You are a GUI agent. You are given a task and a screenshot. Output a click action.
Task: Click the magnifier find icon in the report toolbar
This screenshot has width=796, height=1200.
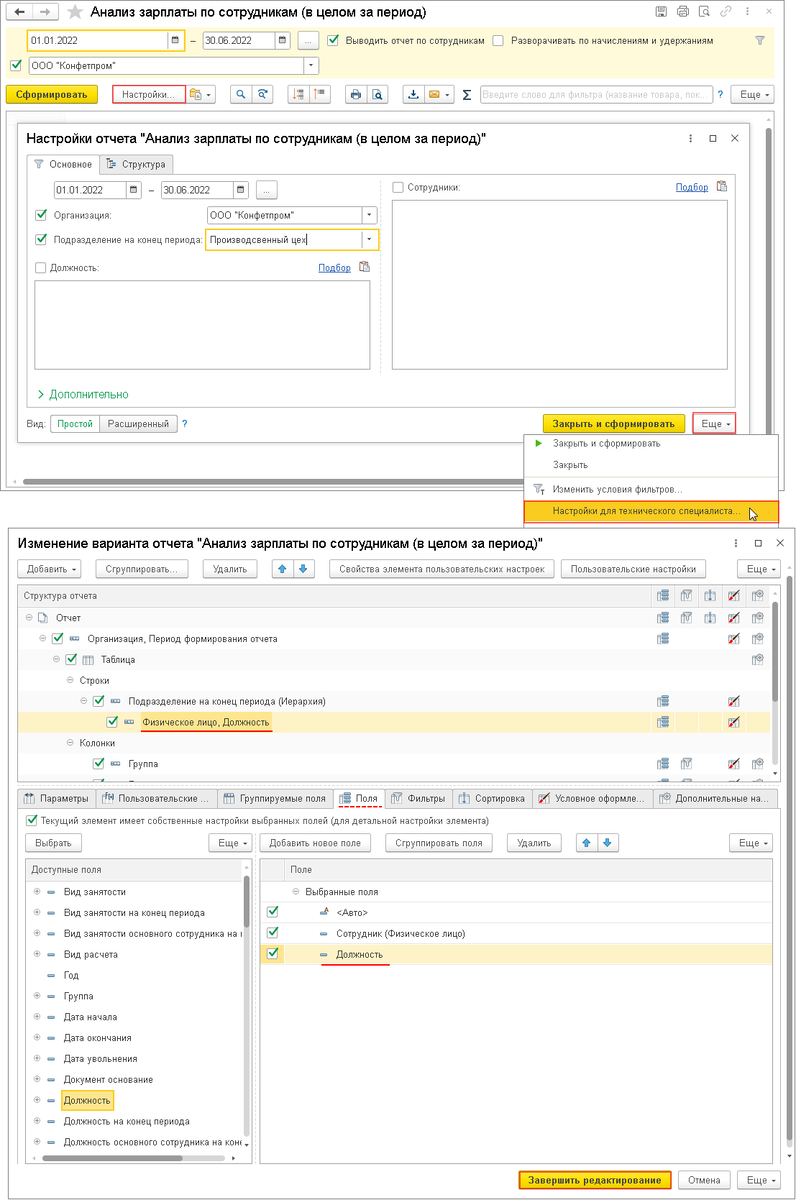tap(241, 94)
